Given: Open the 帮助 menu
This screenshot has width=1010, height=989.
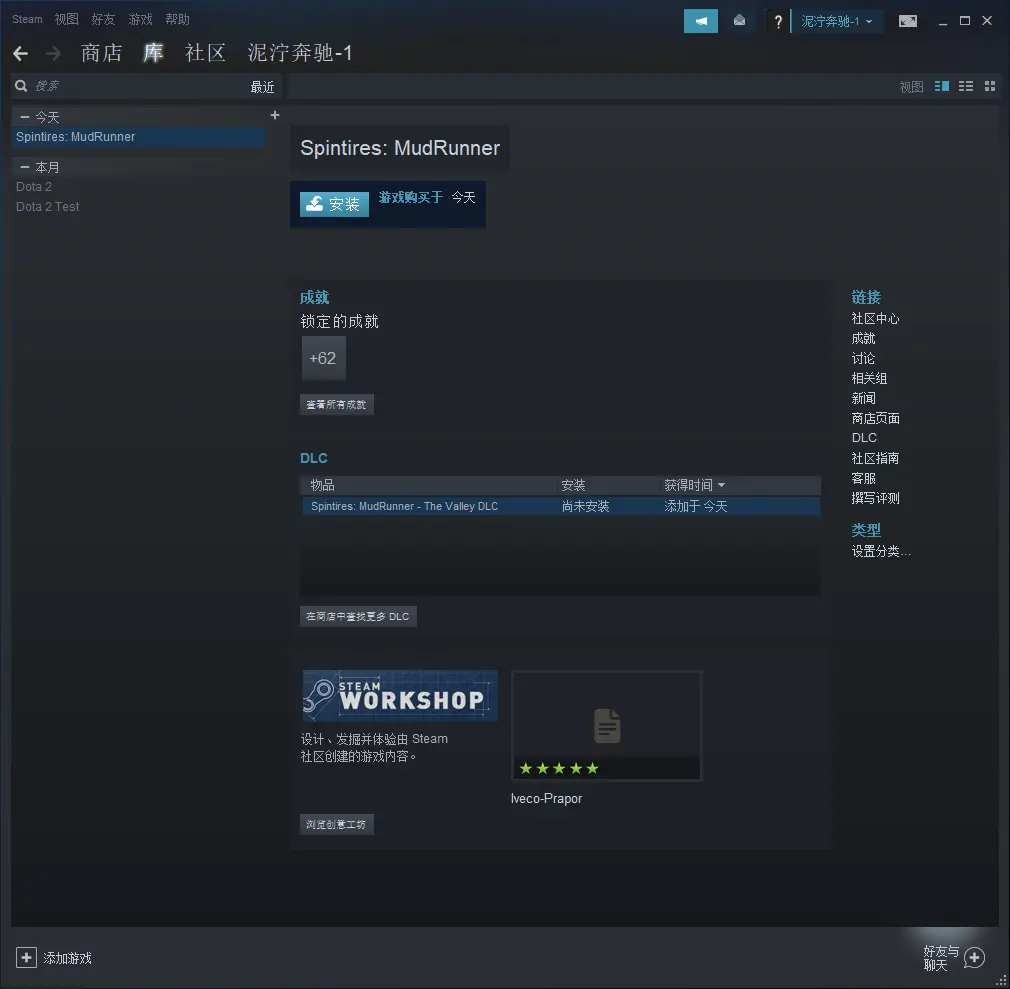Looking at the screenshot, I should click(177, 19).
